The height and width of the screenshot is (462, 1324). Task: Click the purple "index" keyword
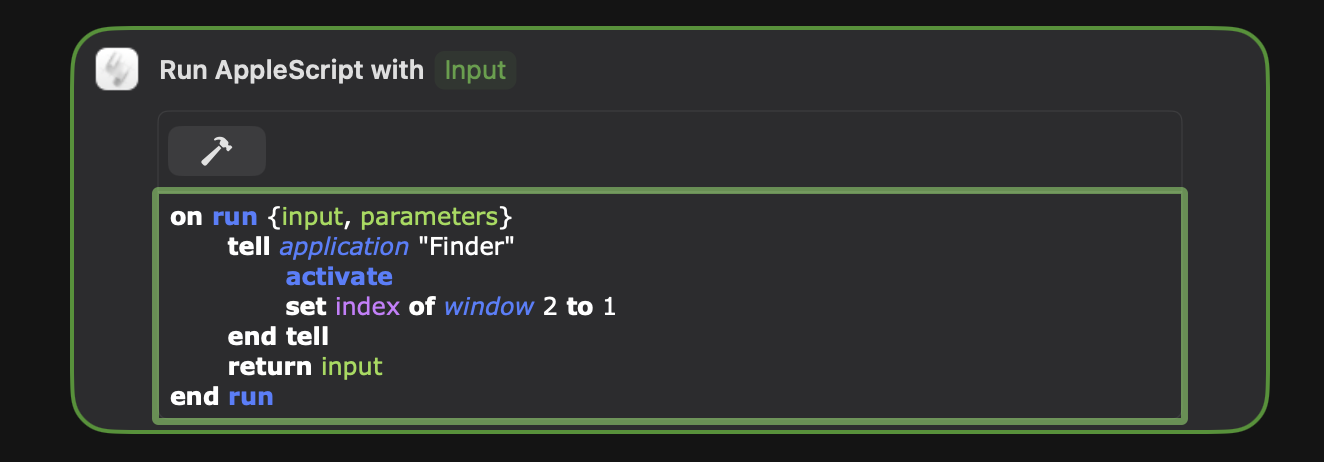click(368, 306)
